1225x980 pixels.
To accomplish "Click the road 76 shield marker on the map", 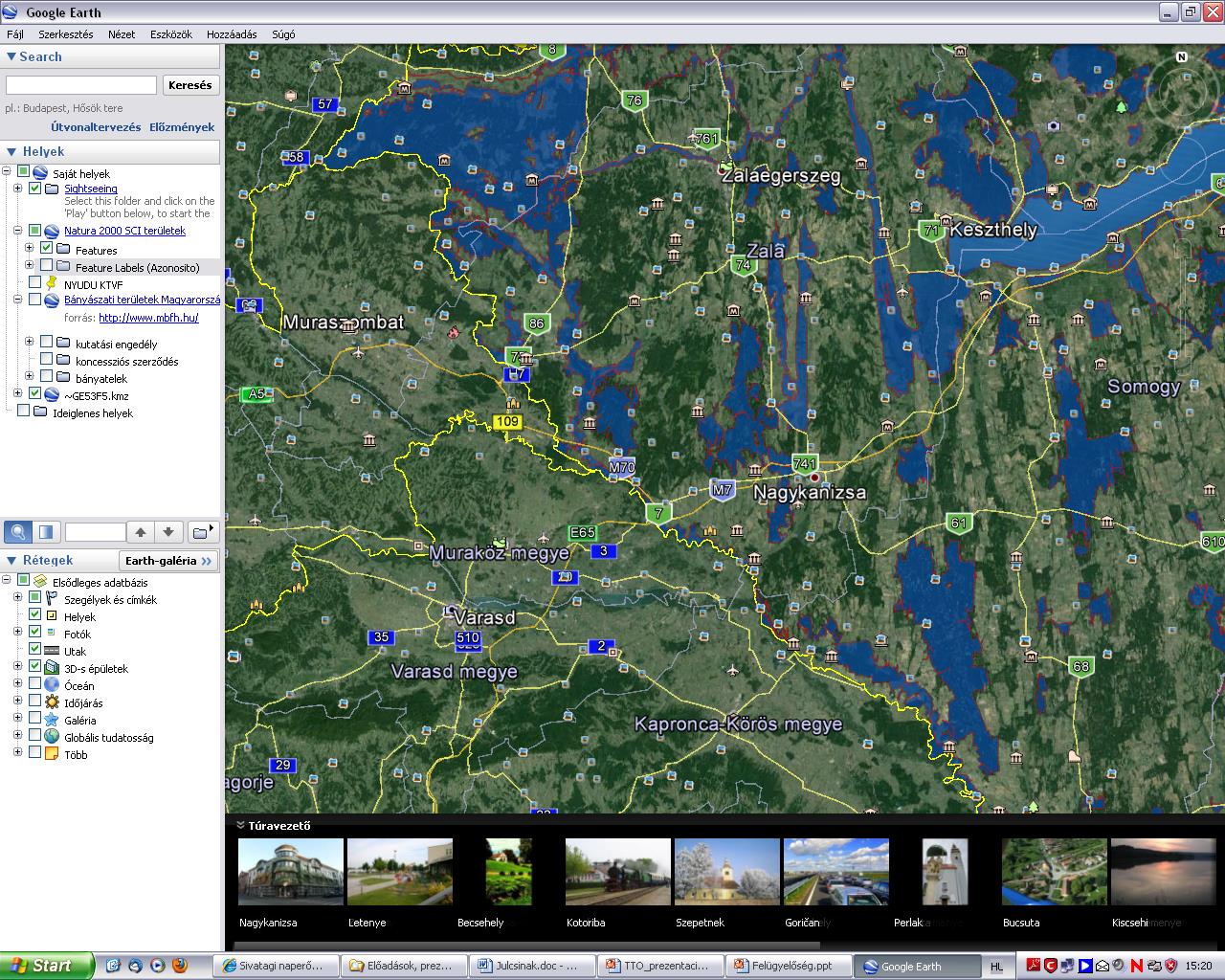I will coord(634,100).
